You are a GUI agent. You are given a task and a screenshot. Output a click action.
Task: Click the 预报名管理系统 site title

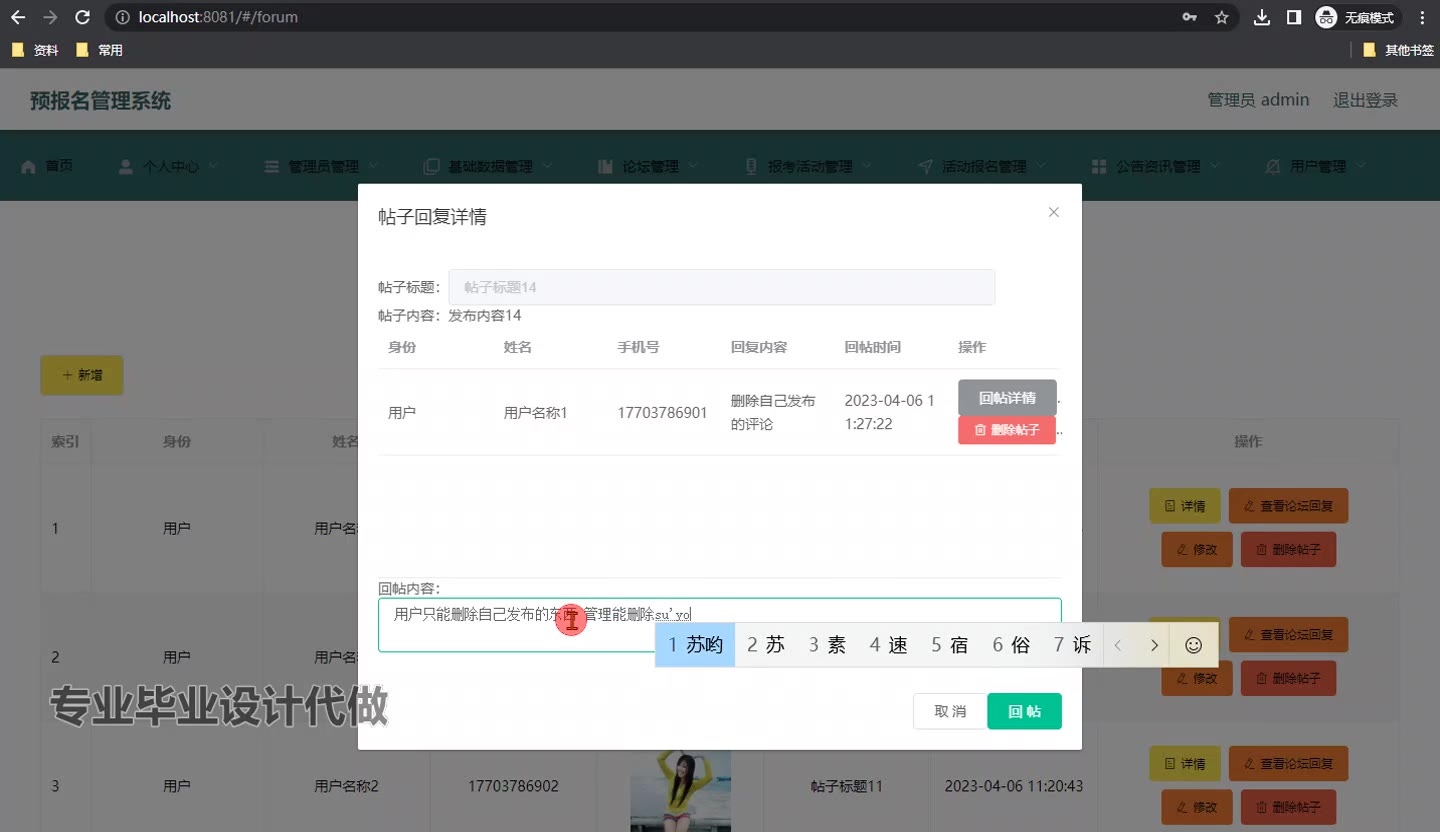click(100, 100)
